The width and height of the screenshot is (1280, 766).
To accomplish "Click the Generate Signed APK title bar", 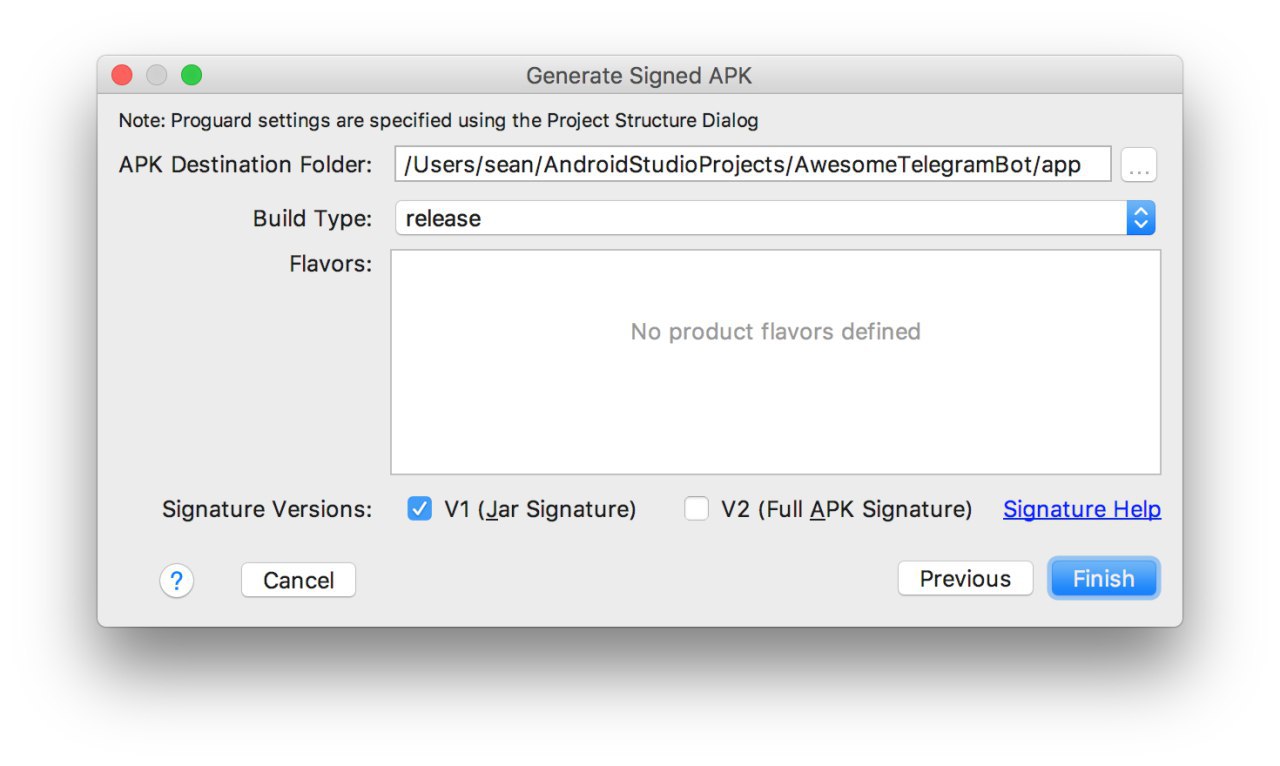I will [x=639, y=76].
